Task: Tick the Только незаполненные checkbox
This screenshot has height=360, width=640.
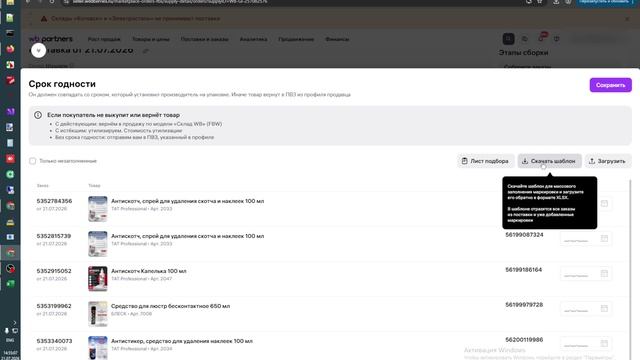Action: point(32,161)
